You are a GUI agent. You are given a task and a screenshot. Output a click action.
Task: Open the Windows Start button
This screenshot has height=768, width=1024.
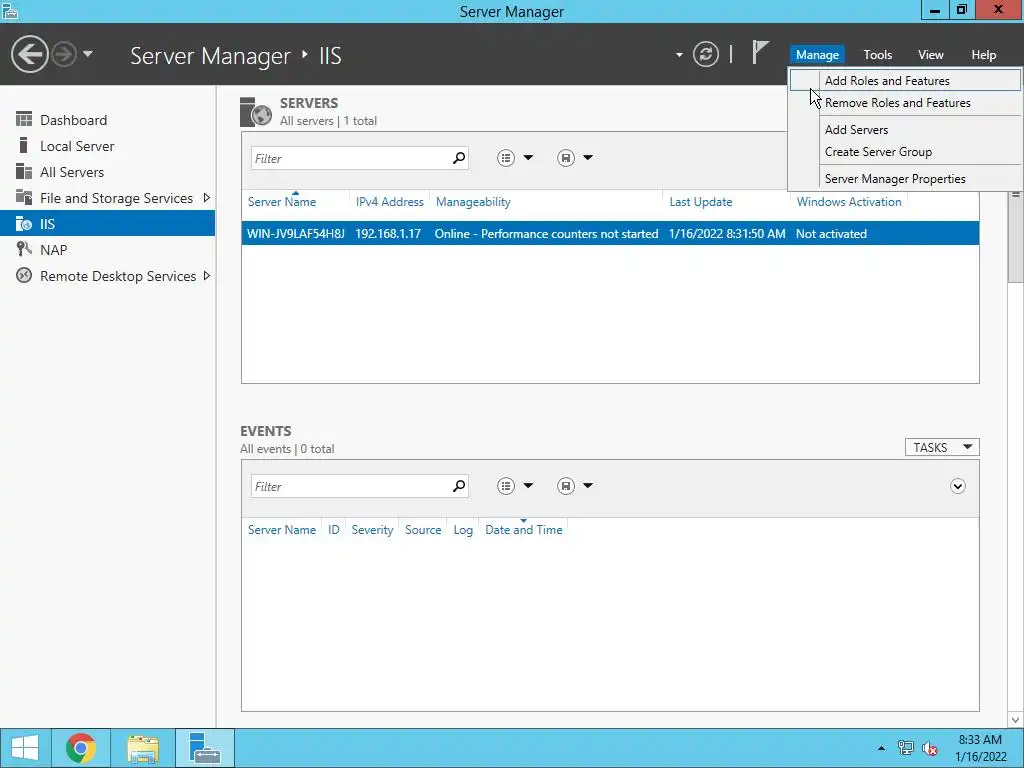pyautogui.click(x=25, y=748)
